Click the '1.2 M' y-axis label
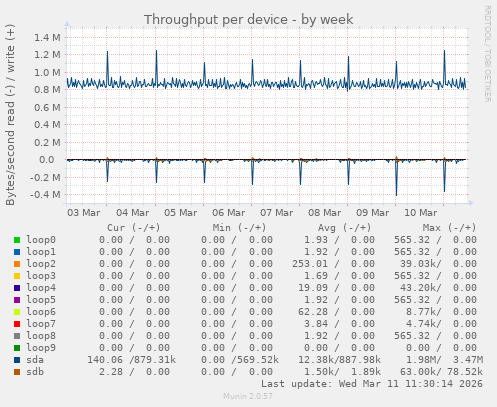The width and height of the screenshot is (497, 407). [x=47, y=55]
